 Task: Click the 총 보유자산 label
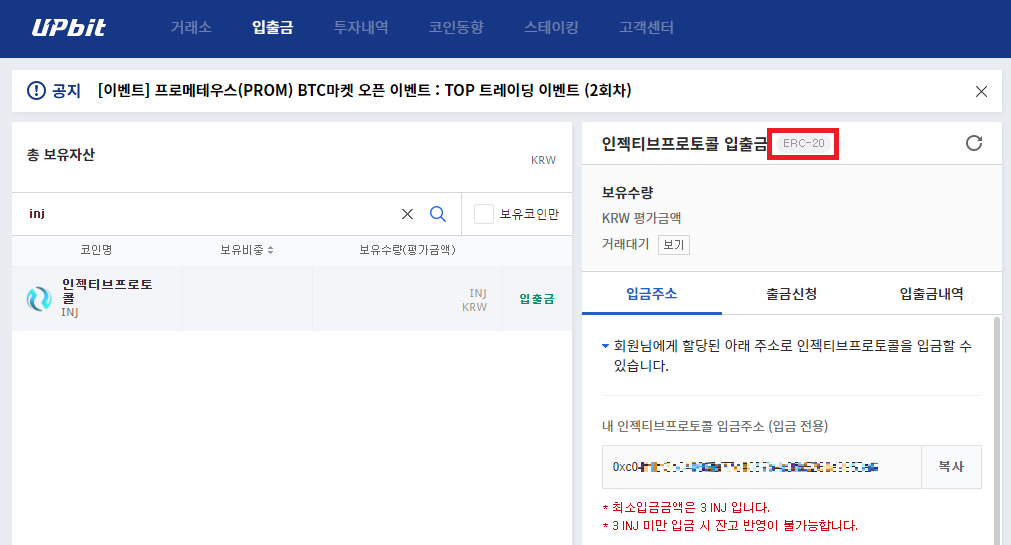pos(61,155)
